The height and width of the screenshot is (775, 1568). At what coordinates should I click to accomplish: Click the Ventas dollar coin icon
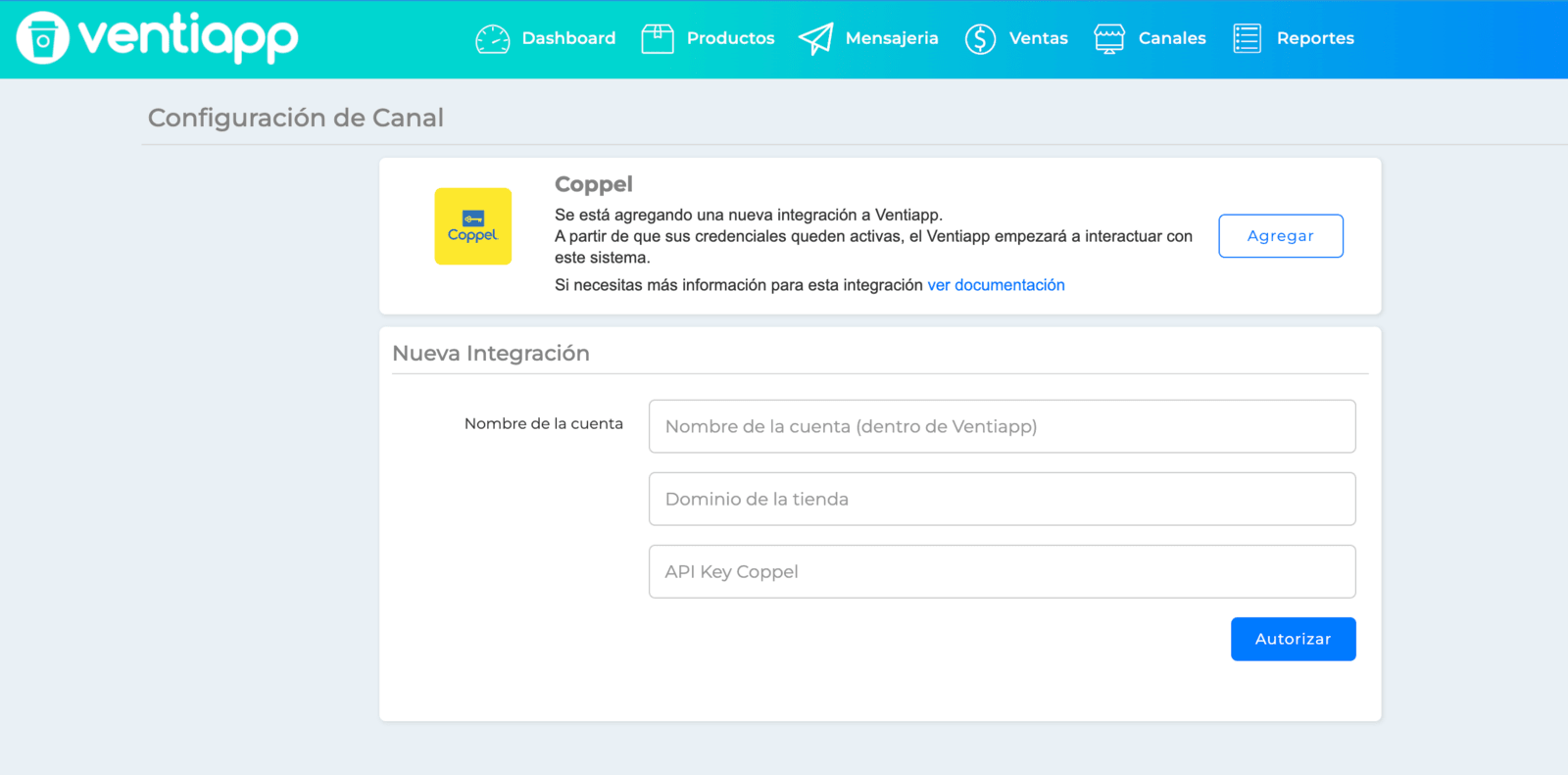pyautogui.click(x=980, y=39)
